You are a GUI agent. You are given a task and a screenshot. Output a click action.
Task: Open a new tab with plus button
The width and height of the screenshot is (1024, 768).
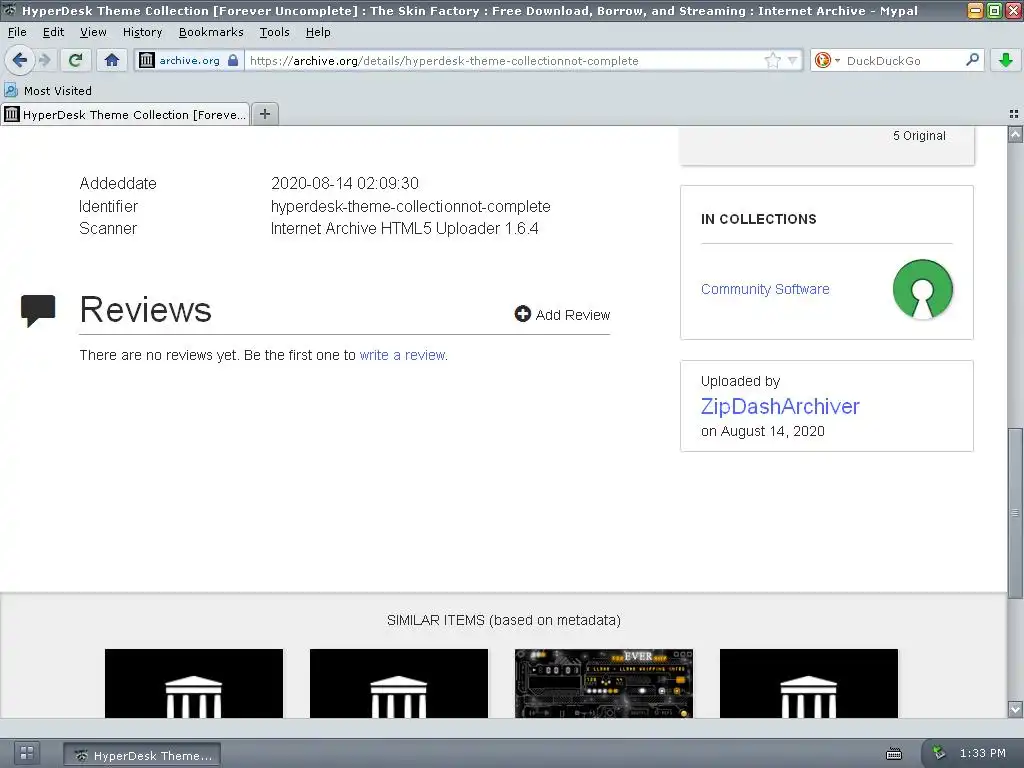pyautogui.click(x=264, y=114)
